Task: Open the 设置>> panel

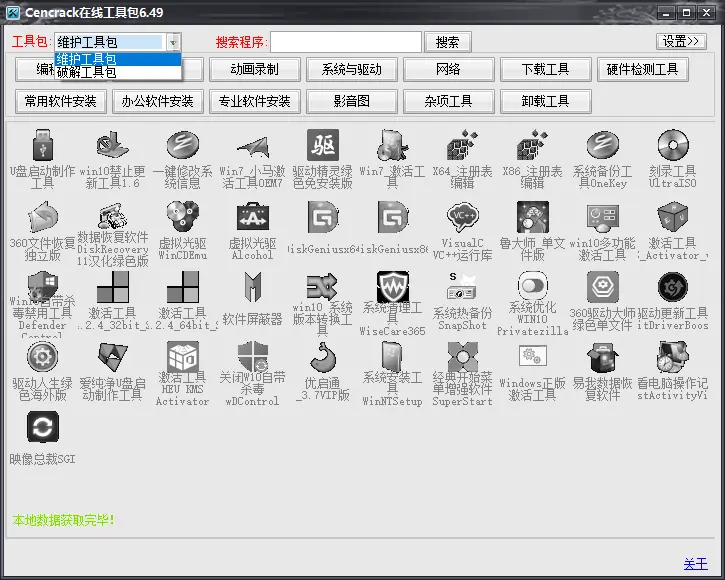Action: [x=681, y=41]
